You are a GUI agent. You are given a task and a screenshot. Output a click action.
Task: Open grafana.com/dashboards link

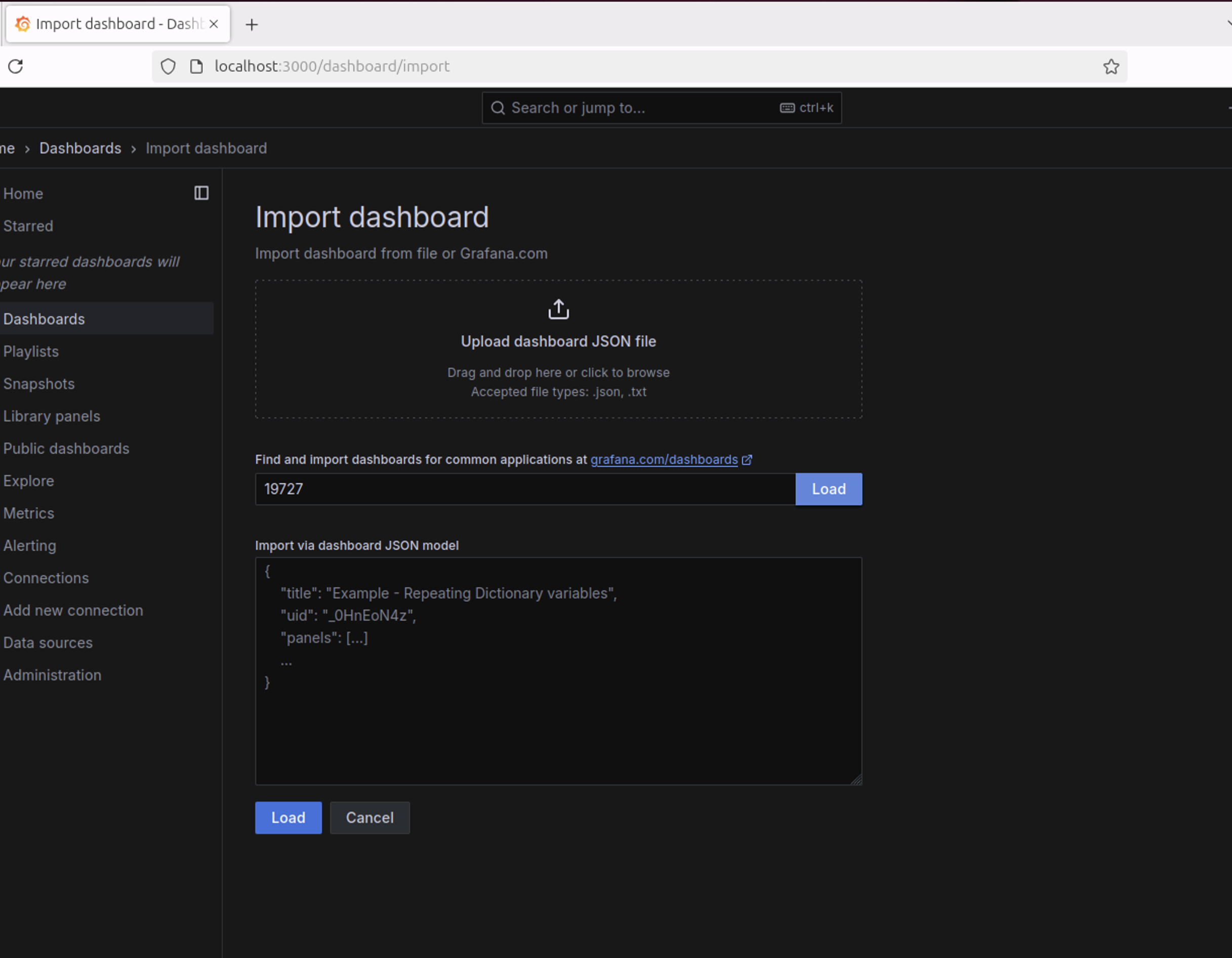[664, 460]
